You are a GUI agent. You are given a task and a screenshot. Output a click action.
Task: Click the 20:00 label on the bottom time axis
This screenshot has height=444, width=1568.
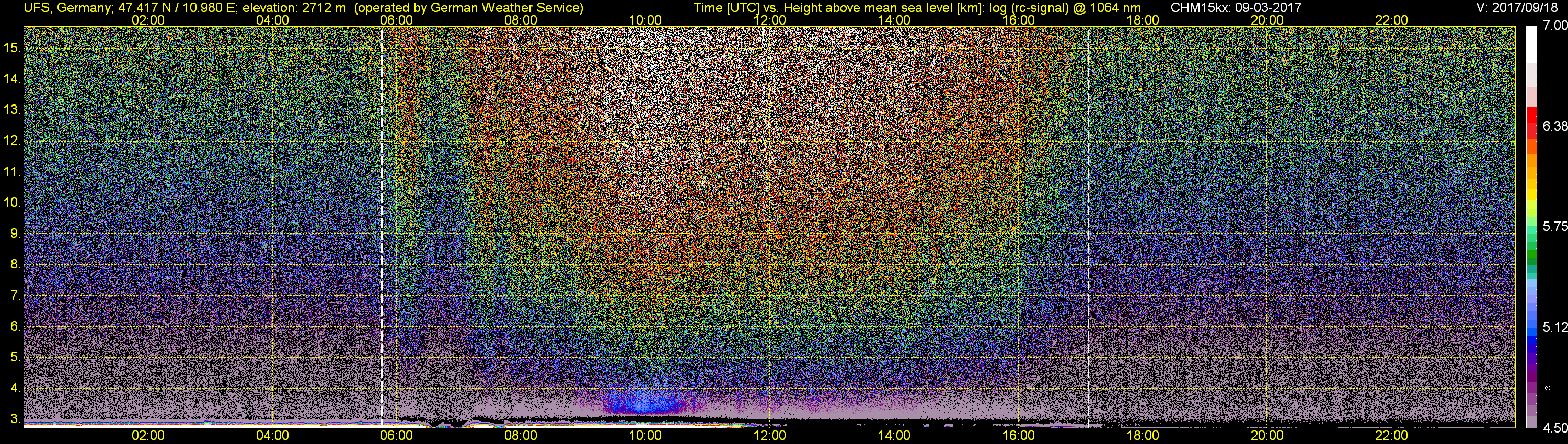point(1267,436)
